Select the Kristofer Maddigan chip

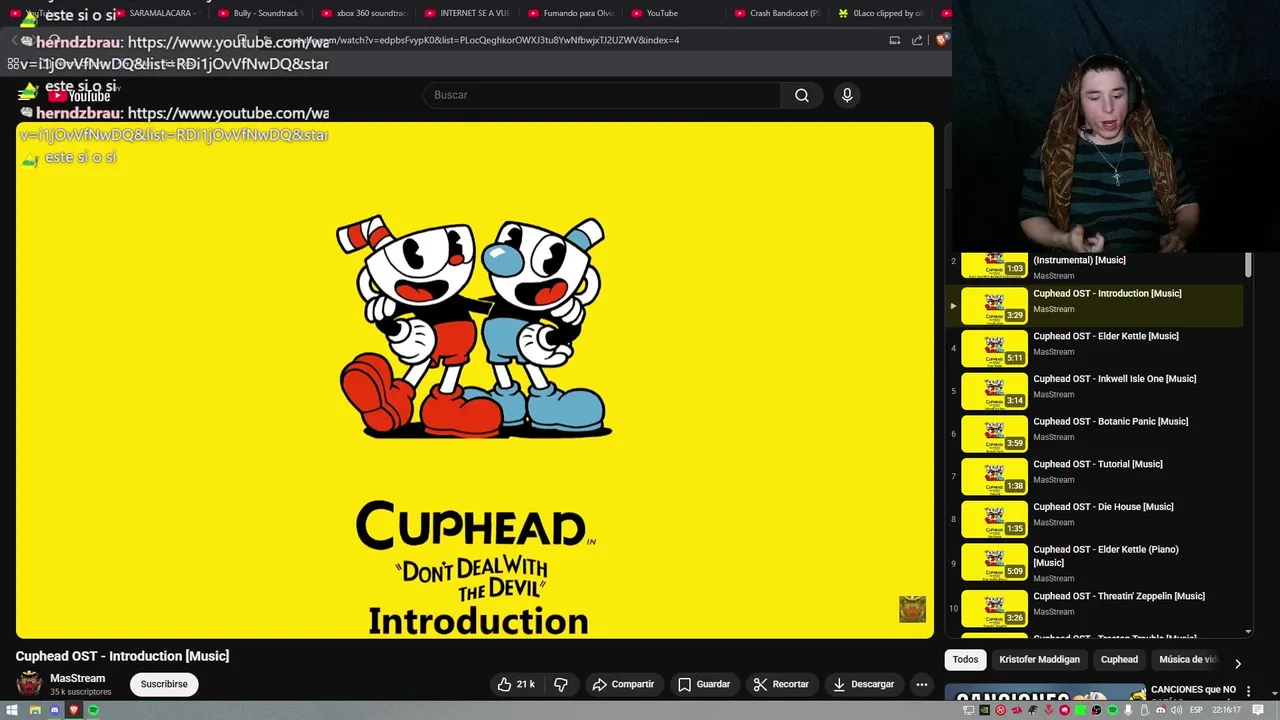tap(1039, 659)
